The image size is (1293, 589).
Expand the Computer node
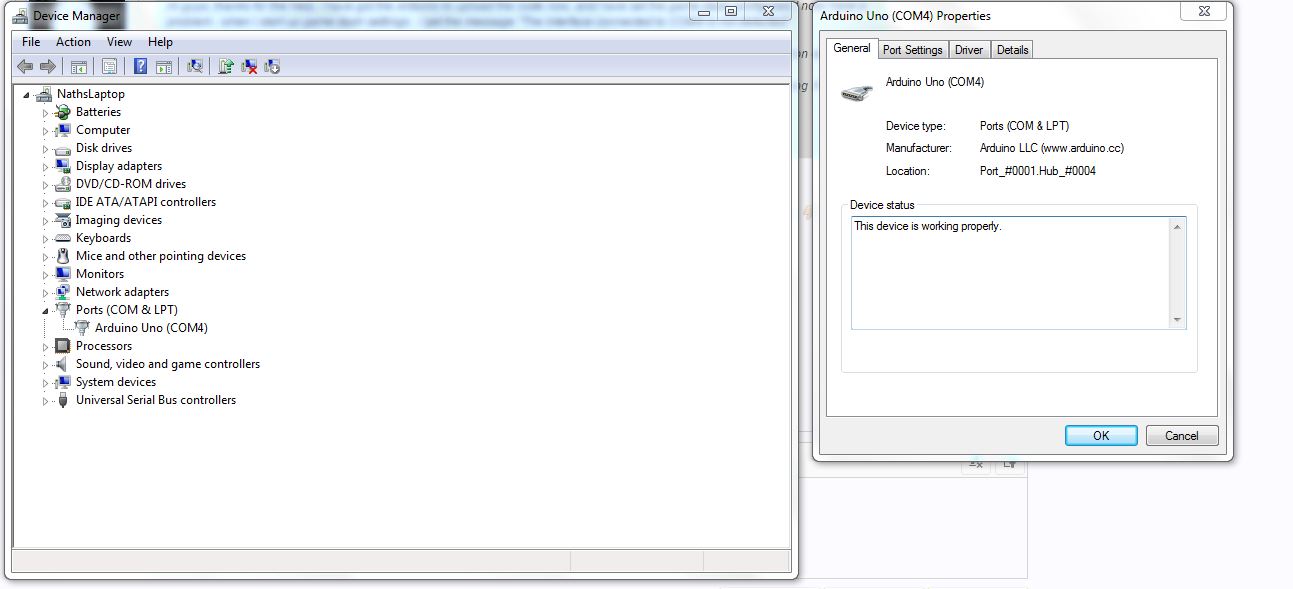pos(45,130)
